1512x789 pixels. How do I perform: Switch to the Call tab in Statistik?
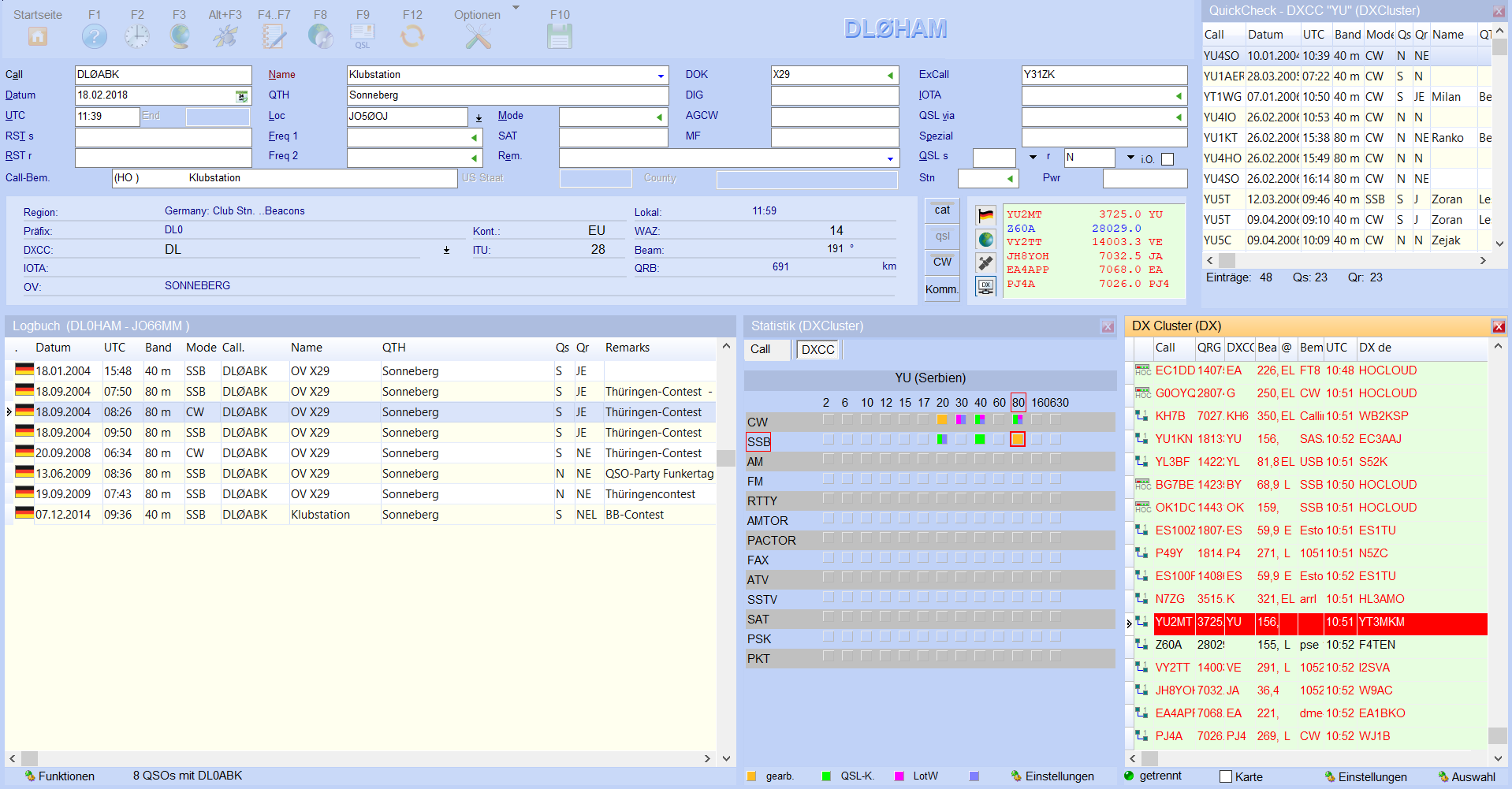click(761, 349)
